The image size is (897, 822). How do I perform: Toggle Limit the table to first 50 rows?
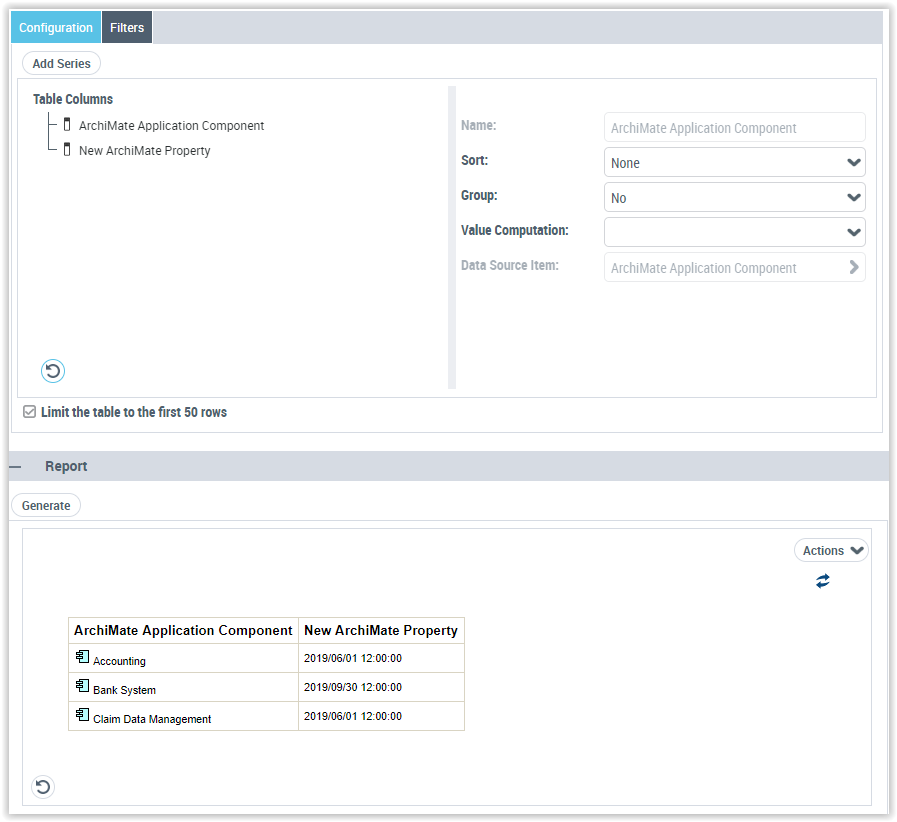[x=30, y=412]
